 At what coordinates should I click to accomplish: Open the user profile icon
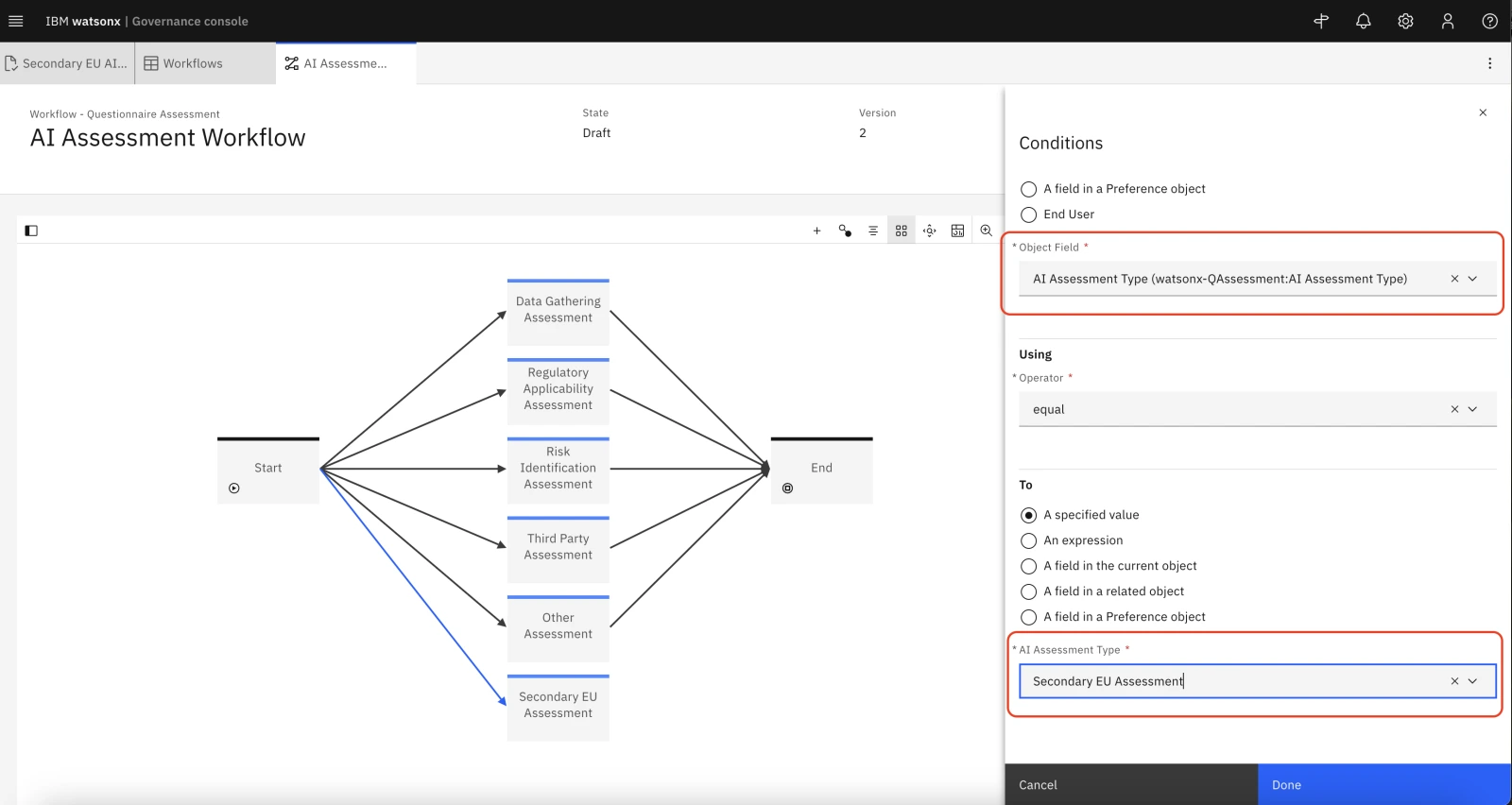tap(1447, 21)
